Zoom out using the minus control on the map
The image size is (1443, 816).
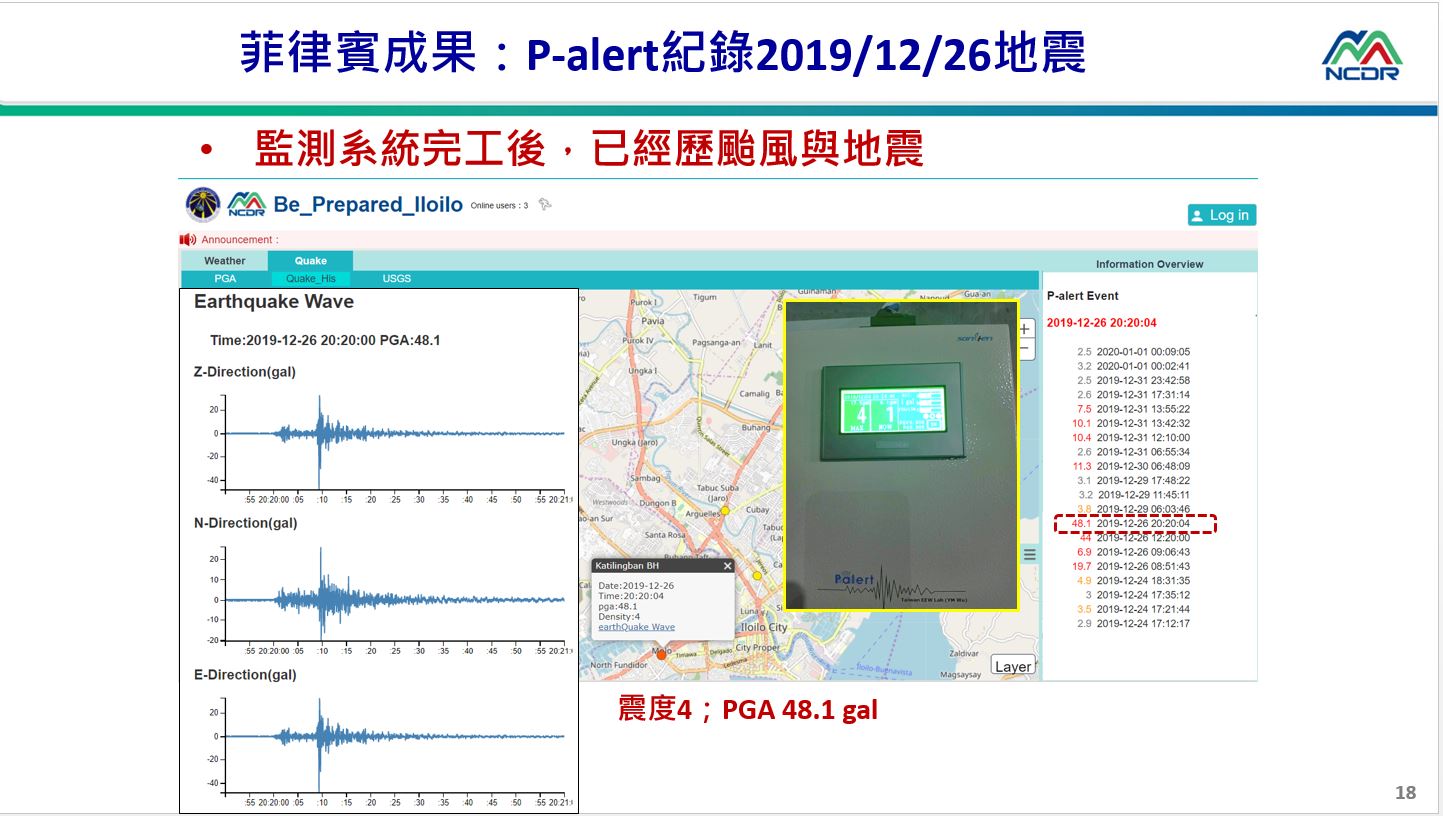pos(1024,349)
